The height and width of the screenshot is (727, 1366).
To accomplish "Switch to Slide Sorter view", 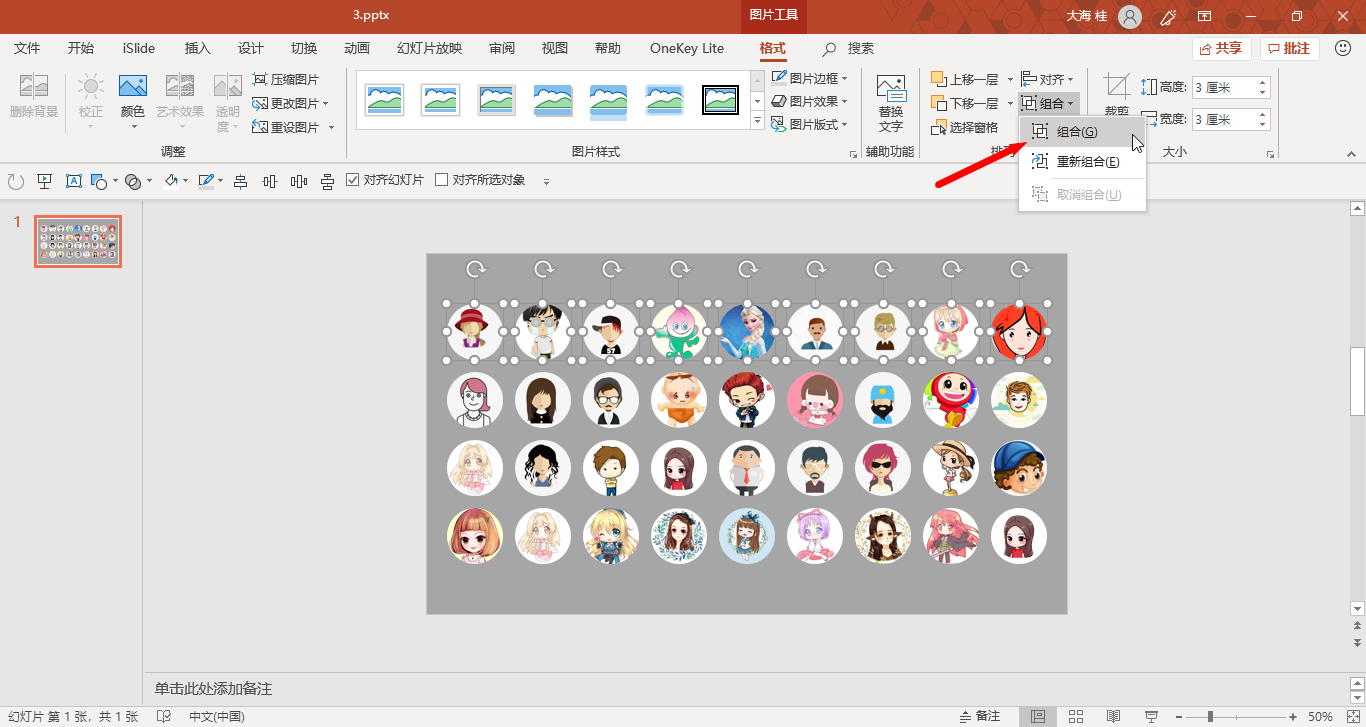I will (x=1076, y=716).
